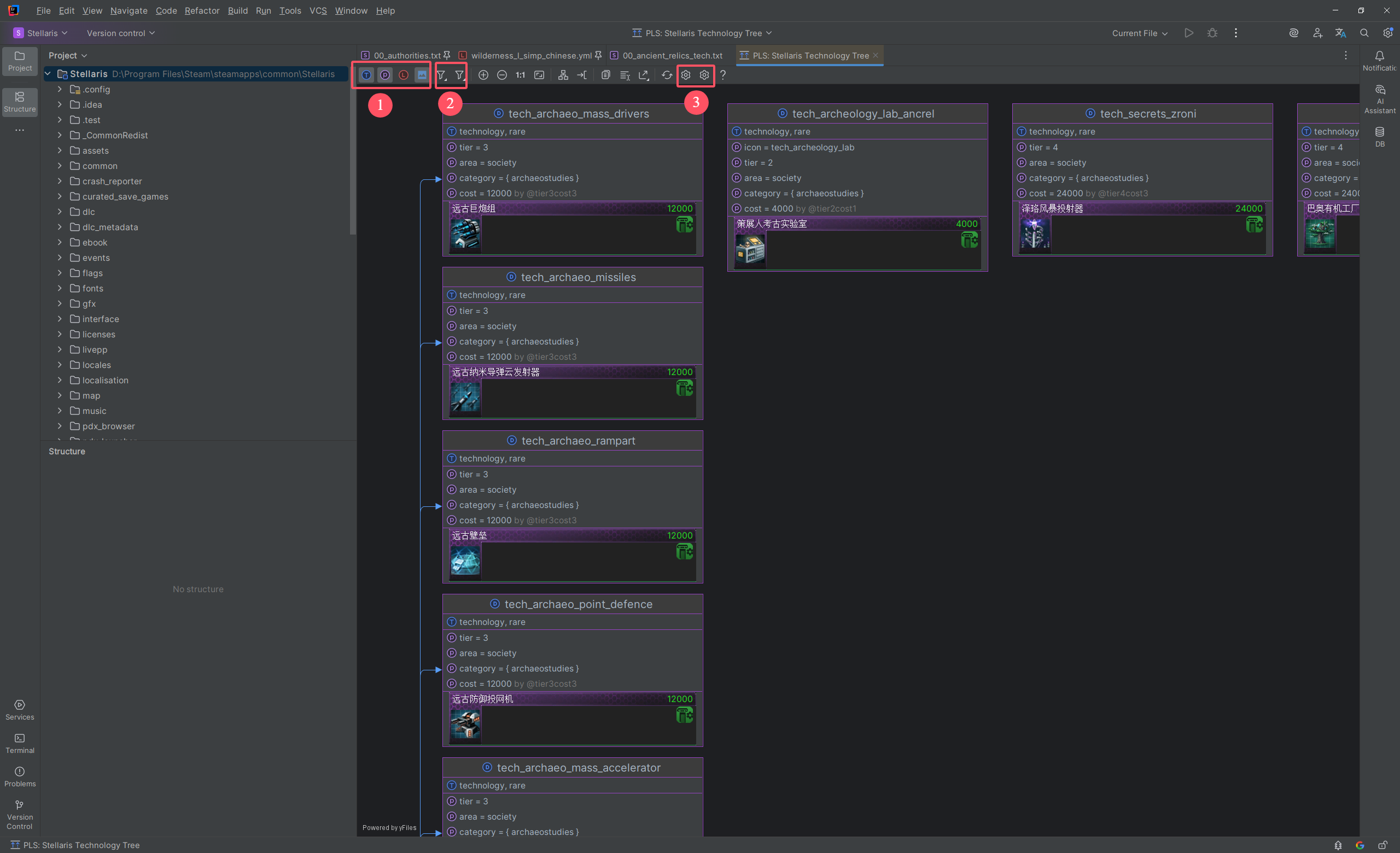Open the Version Control tool window
Viewport: 1400px width, 853px height.
(20, 815)
